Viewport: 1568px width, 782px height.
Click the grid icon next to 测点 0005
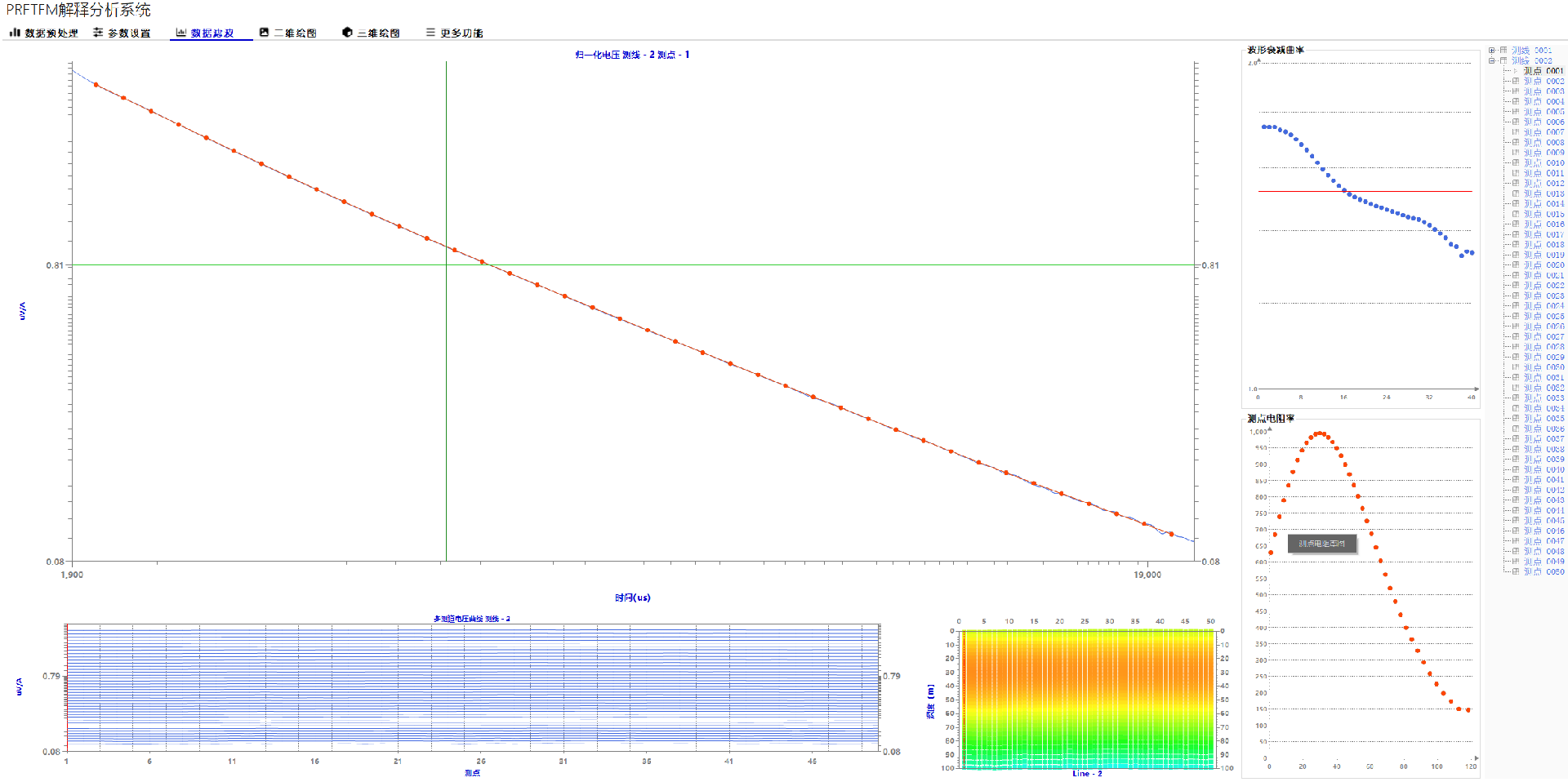pos(1516,112)
